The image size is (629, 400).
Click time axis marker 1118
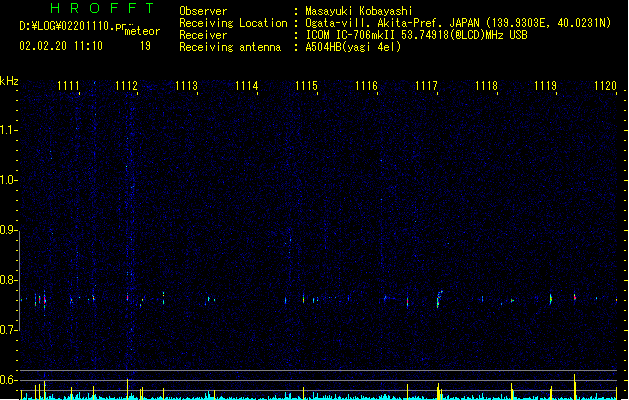click(x=486, y=86)
